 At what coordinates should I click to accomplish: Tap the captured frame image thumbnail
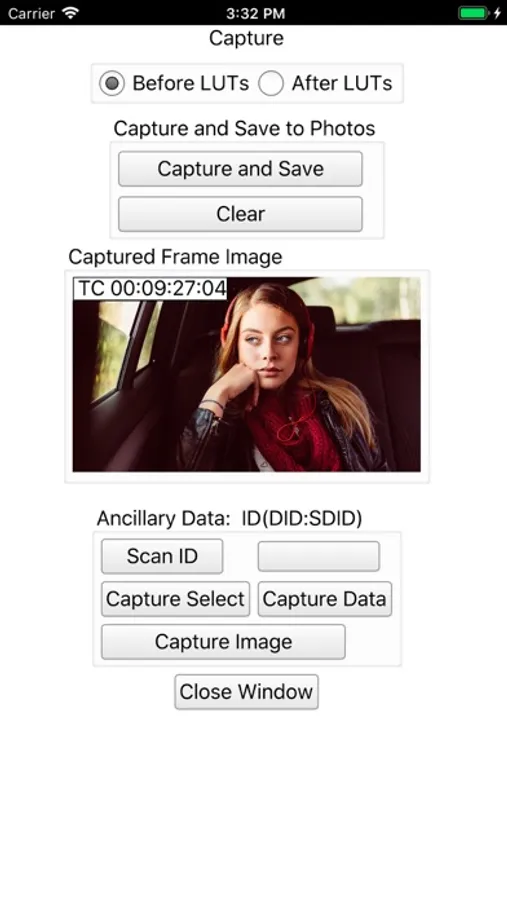(246, 374)
